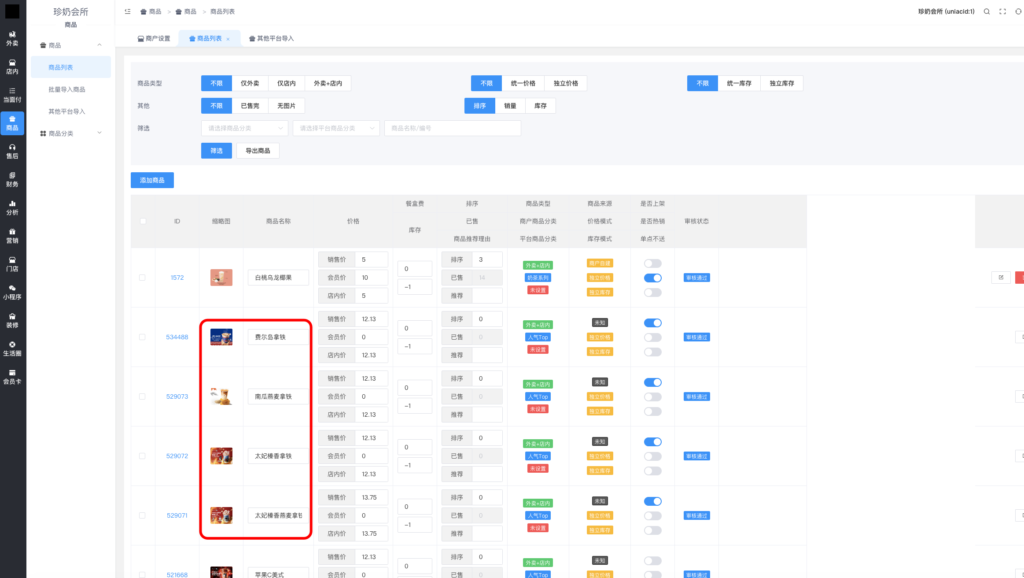Click the 营销 marketing sidebar icon
Image resolution: width=1024 pixels, height=578 pixels.
coord(12,235)
